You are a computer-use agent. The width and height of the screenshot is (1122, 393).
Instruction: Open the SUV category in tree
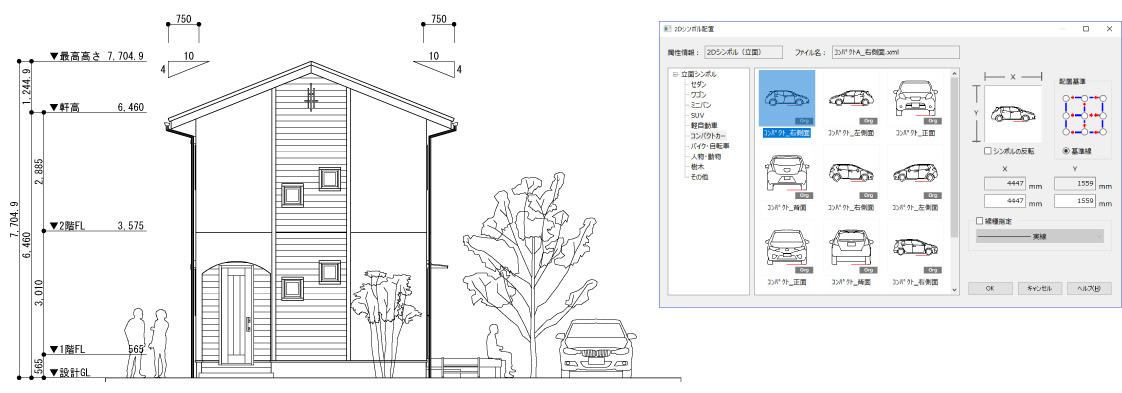698,115
